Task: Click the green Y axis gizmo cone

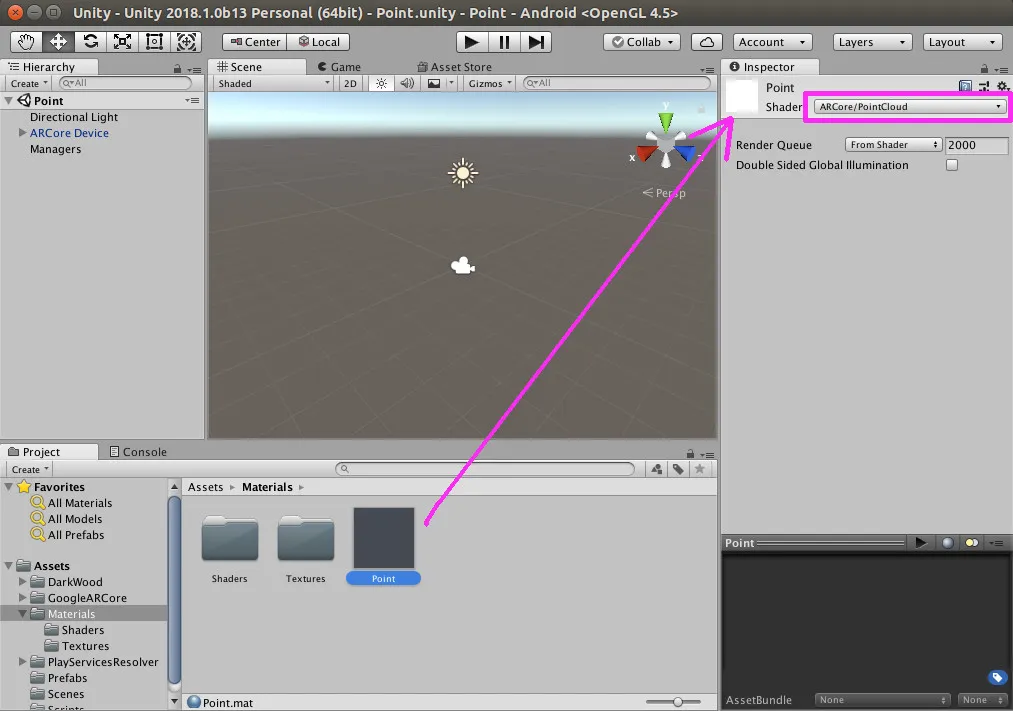Action: point(666,121)
